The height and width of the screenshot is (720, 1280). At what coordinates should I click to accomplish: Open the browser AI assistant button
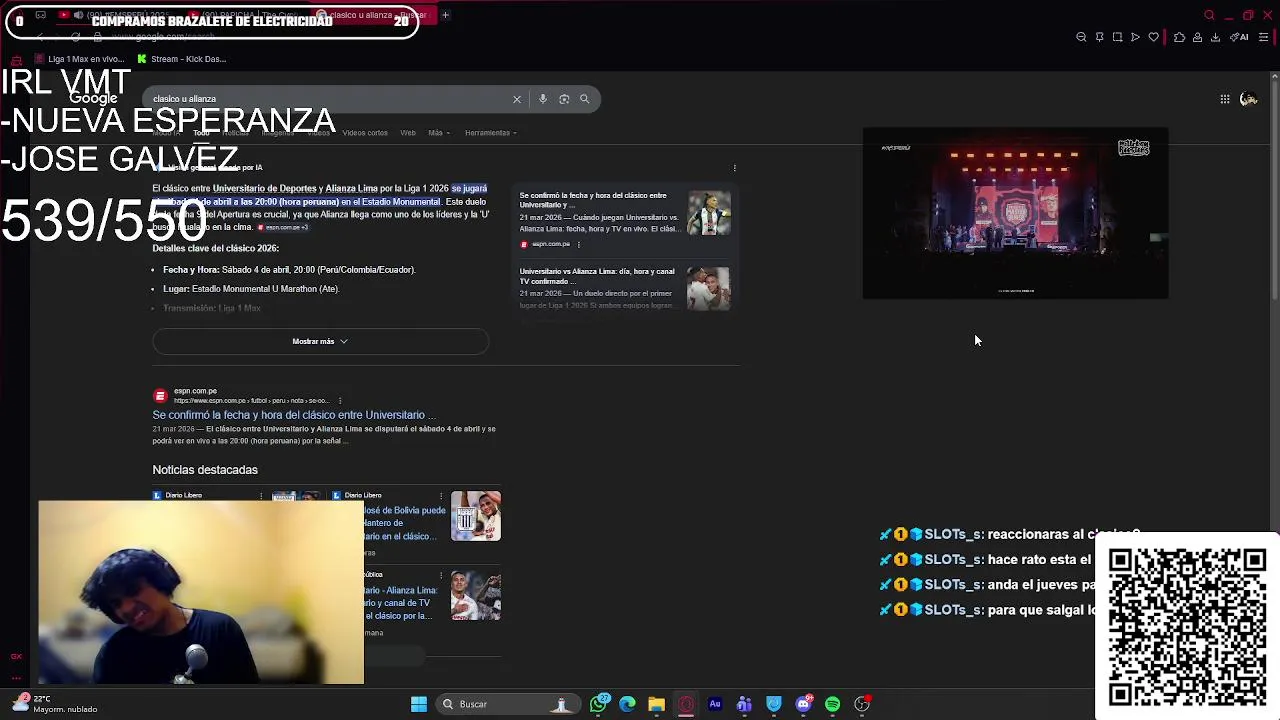click(x=1239, y=37)
